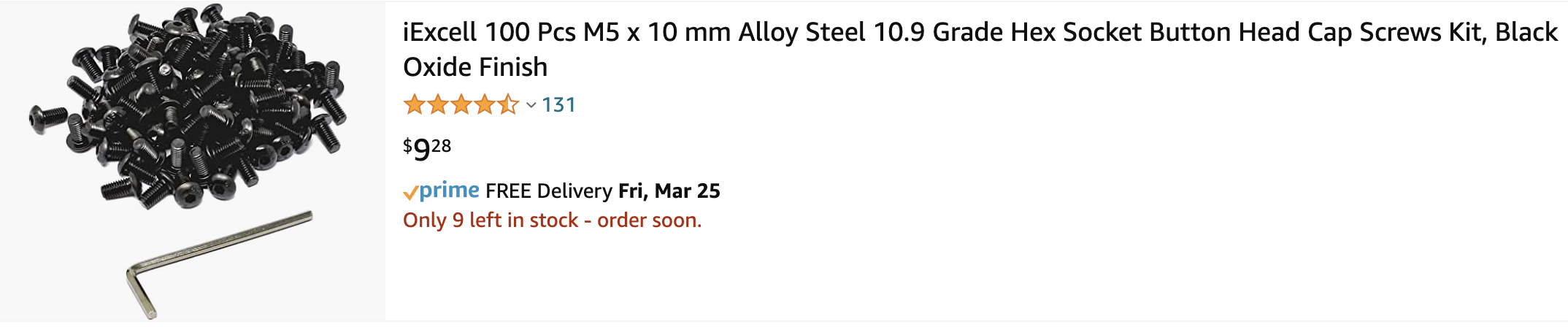This screenshot has width=1568, height=327.
Task: Open the iExcell M5 screws product title
Action: click(x=980, y=50)
